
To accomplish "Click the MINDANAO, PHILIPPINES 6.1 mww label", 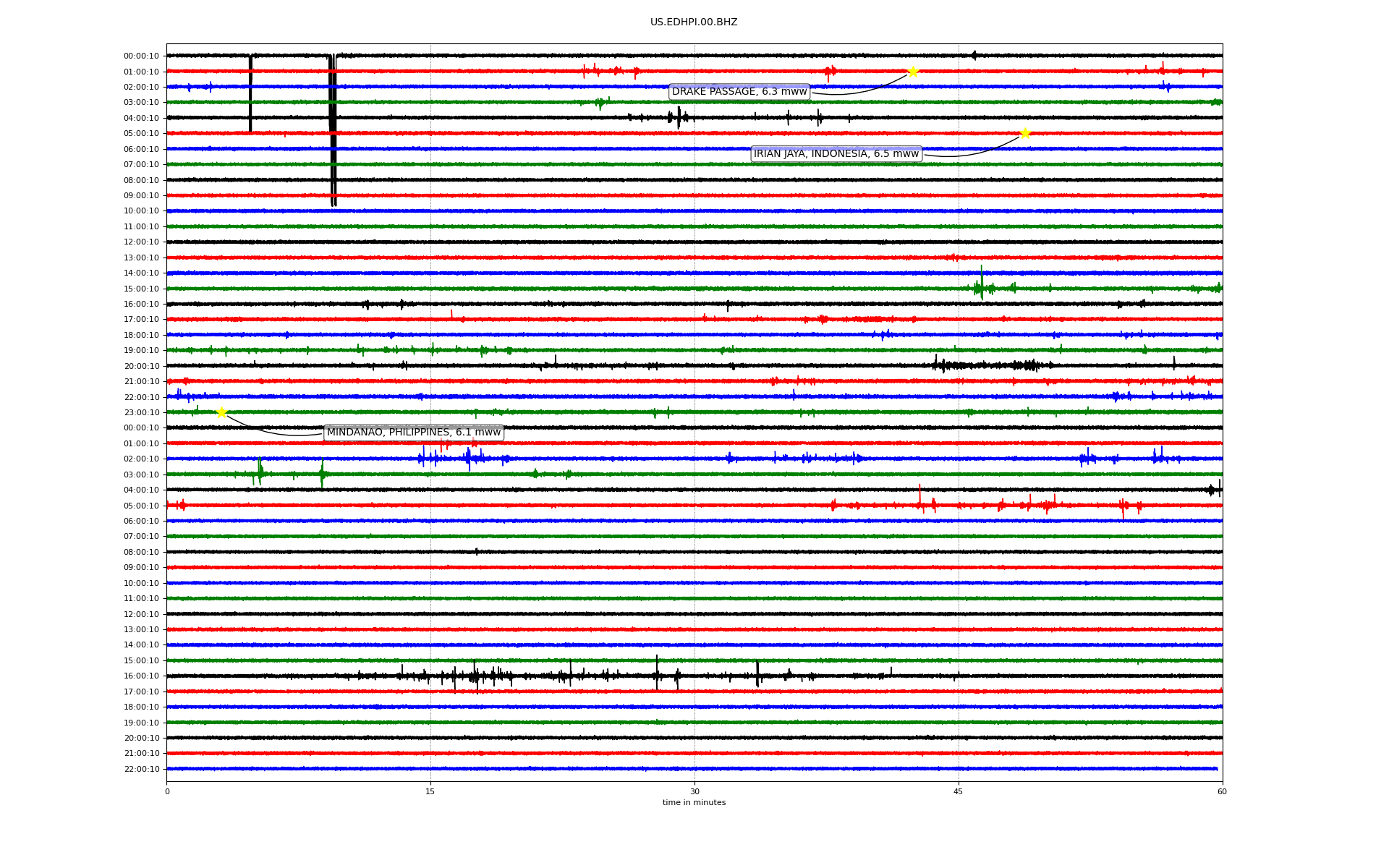I will pos(413,433).
